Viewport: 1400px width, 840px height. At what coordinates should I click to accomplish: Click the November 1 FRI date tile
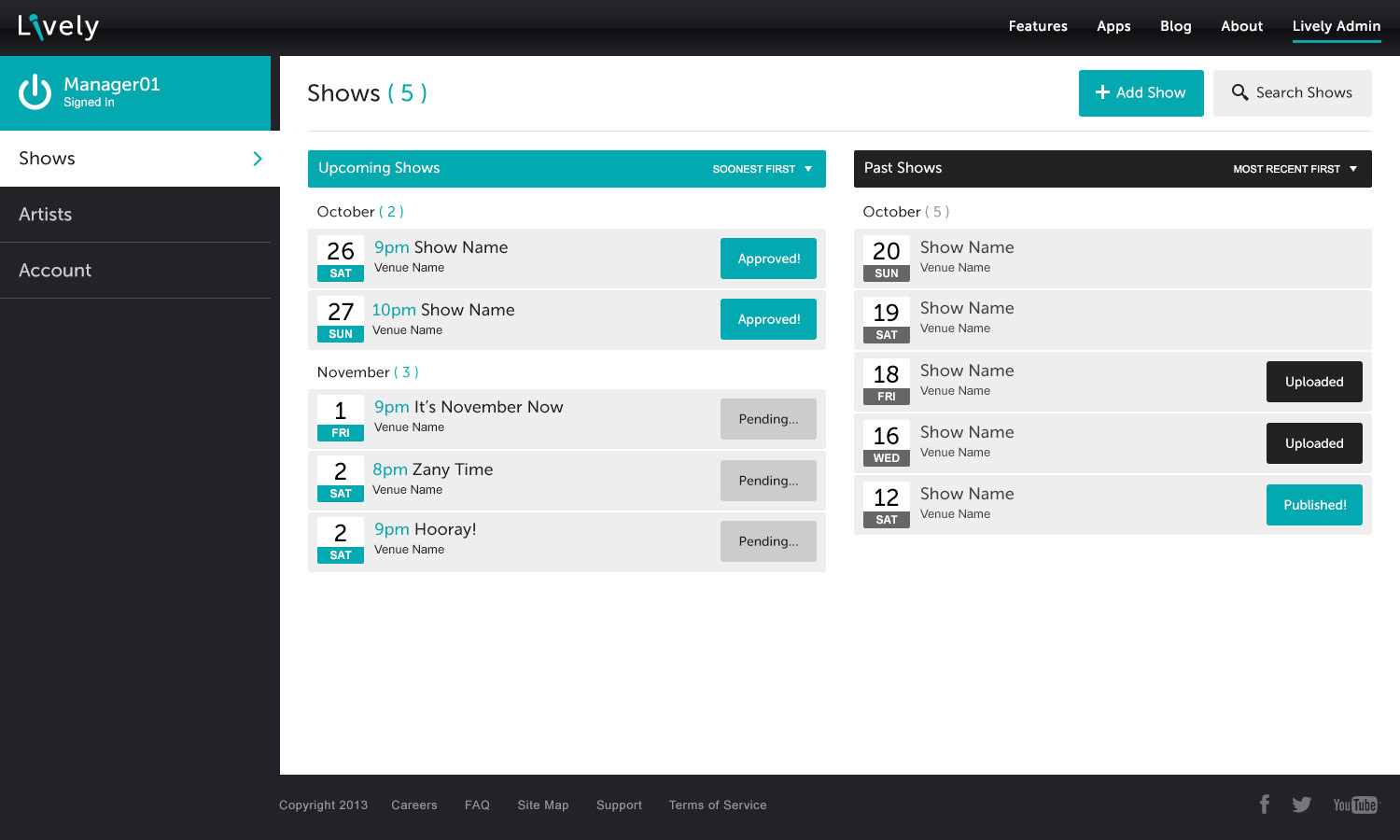pyautogui.click(x=341, y=419)
